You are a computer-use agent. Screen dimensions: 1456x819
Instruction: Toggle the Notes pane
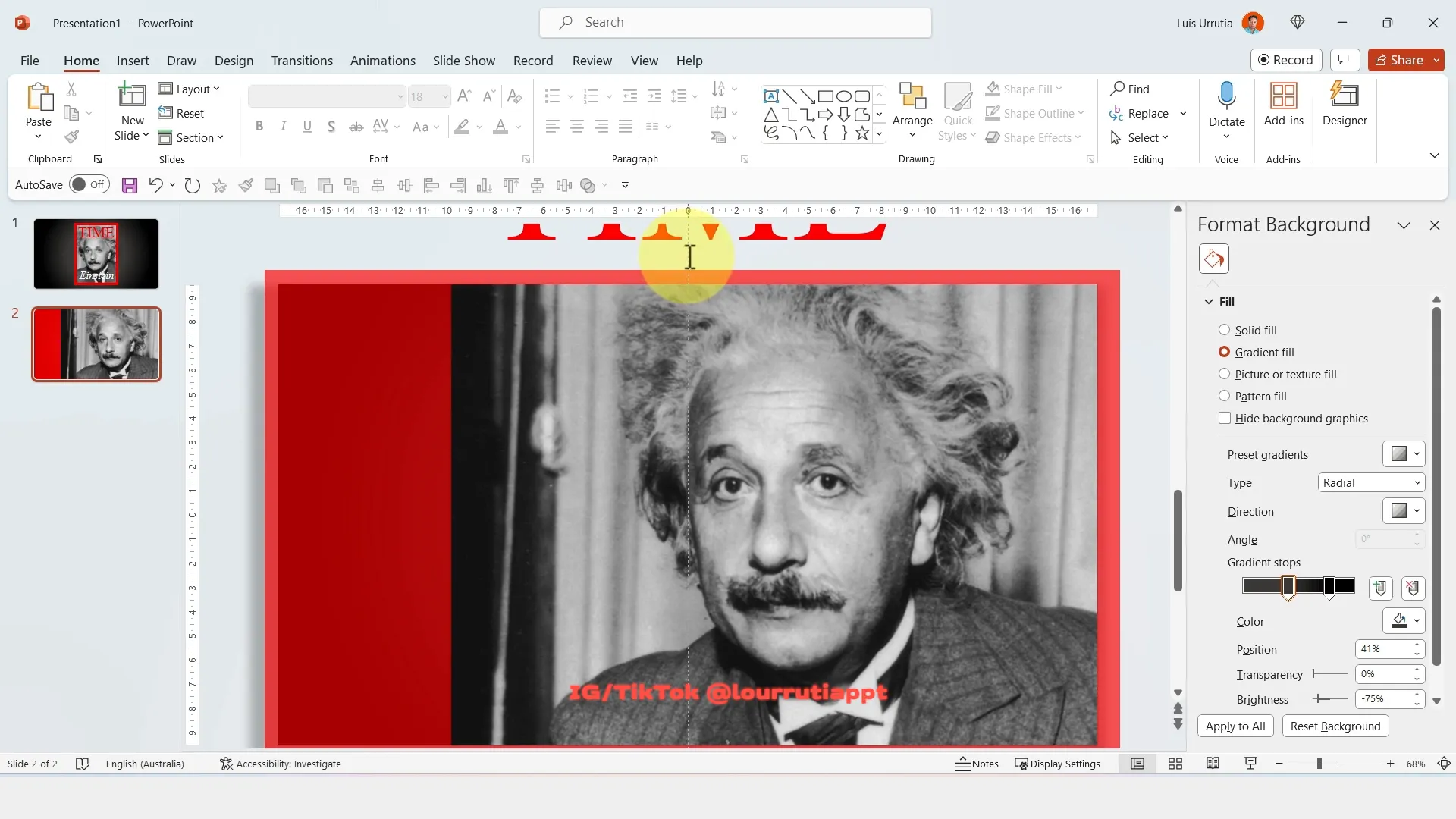[977, 764]
